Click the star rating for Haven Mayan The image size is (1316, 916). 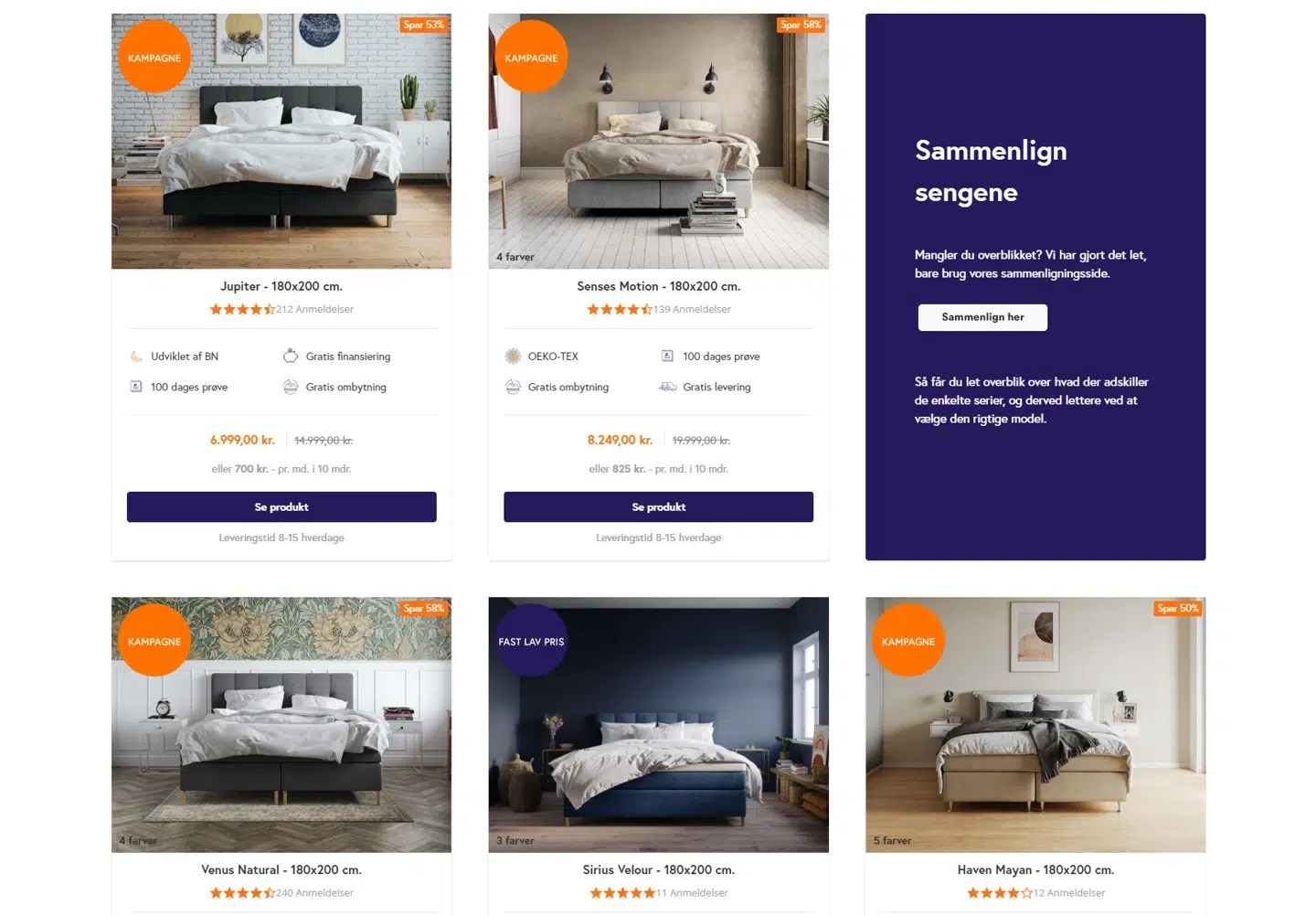pyautogui.click(x=1000, y=893)
